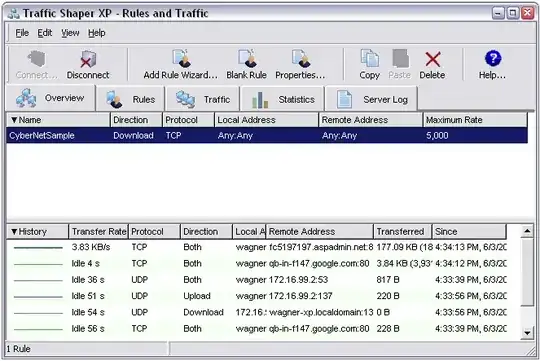Click the Upload direction cell
Viewport: 540px width, 361px height.
tap(197, 296)
